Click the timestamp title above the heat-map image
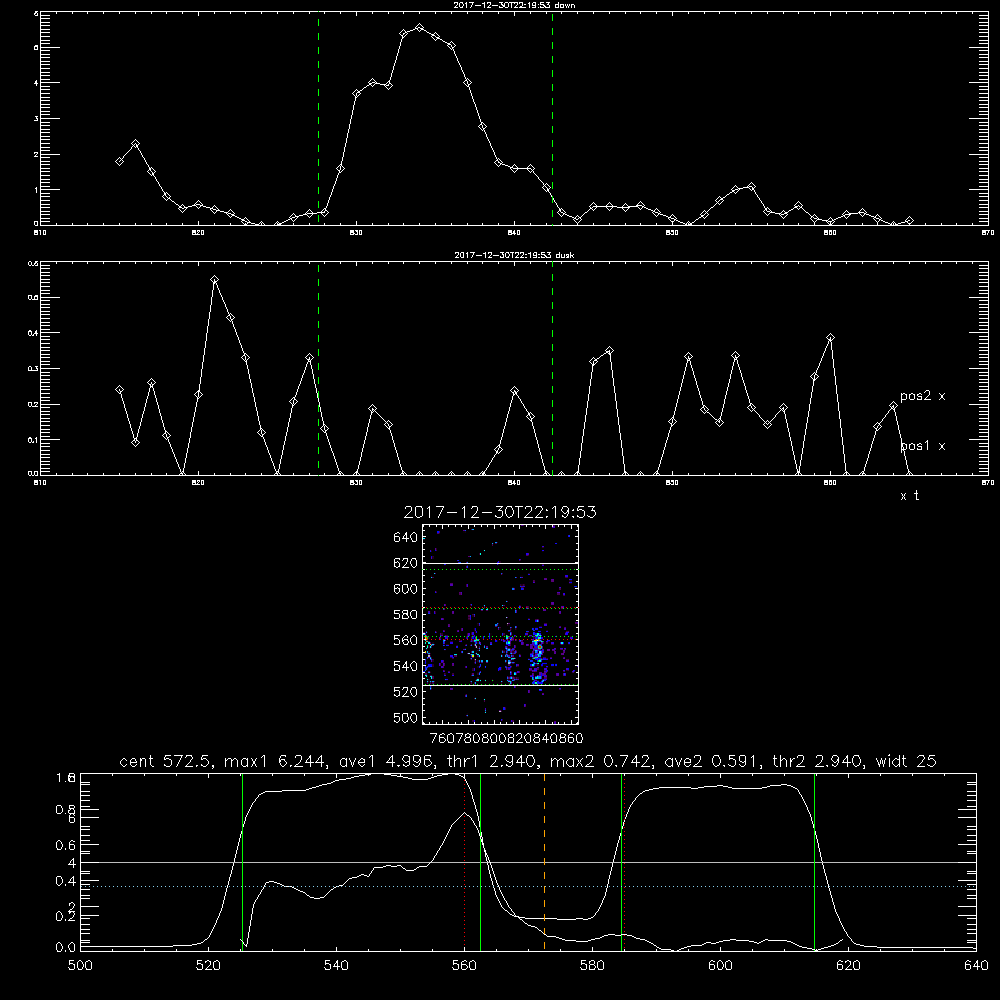This screenshot has width=1000, height=1000. click(500, 512)
